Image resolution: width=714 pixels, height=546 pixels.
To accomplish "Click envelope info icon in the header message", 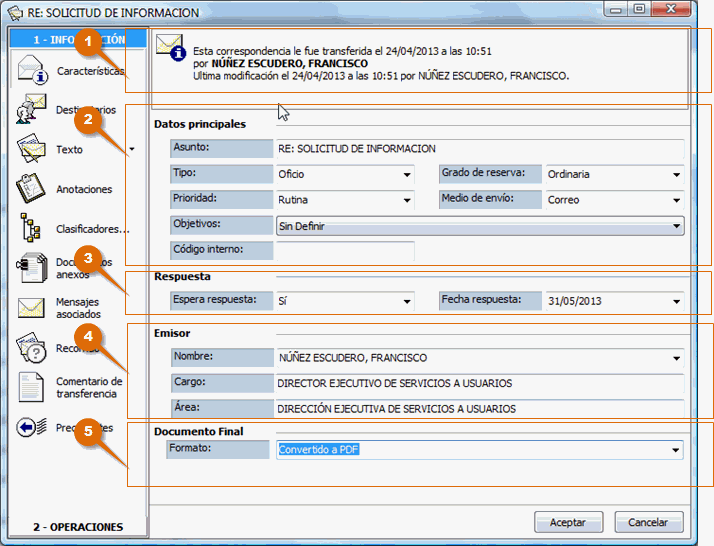I will point(171,47).
